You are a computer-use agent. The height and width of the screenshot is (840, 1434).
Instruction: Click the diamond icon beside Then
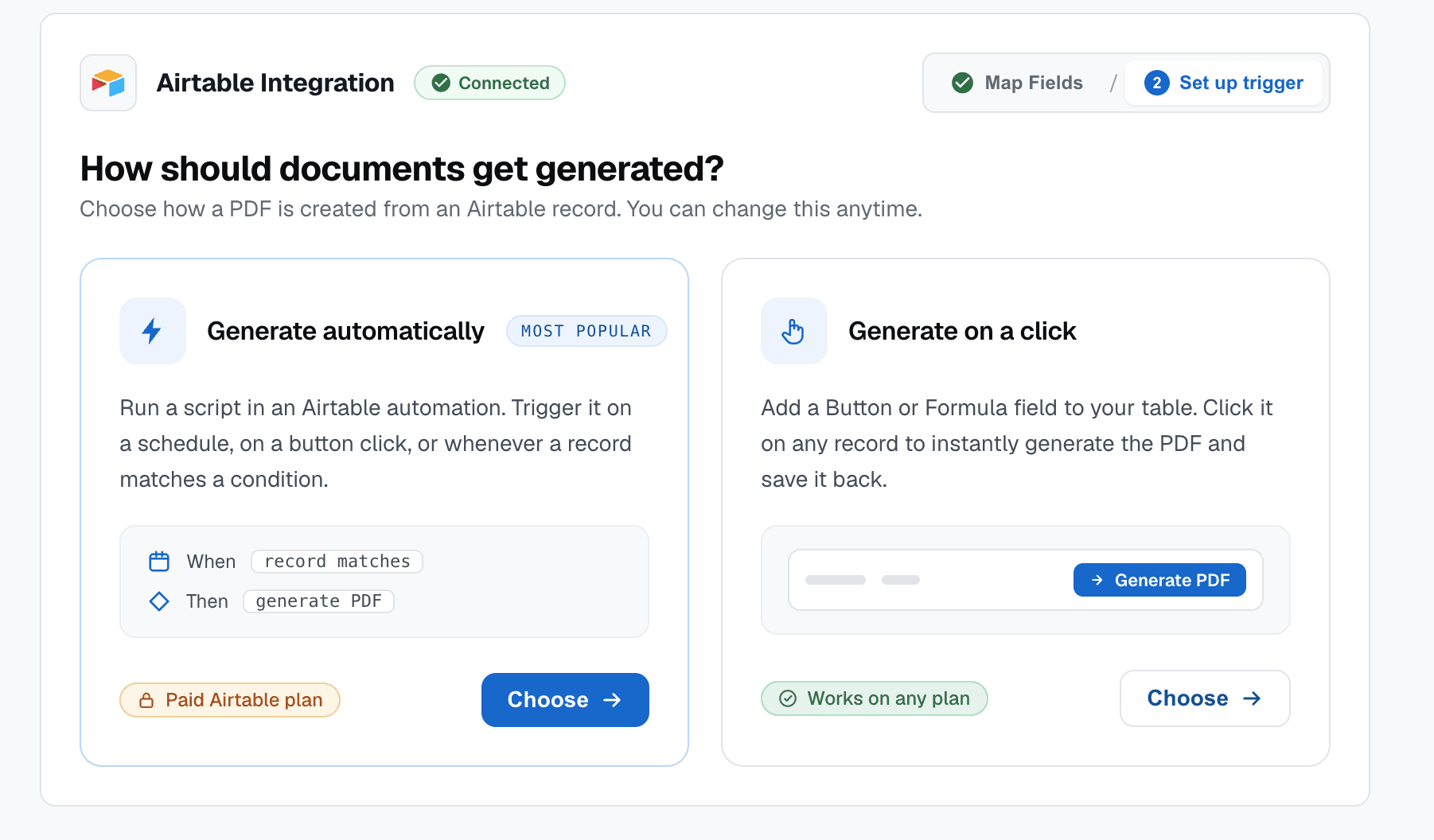click(159, 601)
